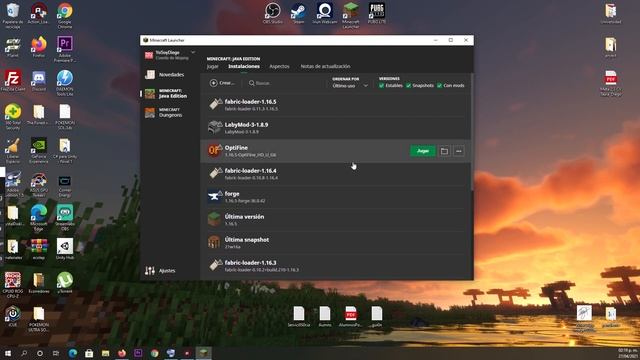The width and height of the screenshot is (640, 360).
Task: Click the fabric-loader-1.16.3 installation icon
Action: pos(215,265)
